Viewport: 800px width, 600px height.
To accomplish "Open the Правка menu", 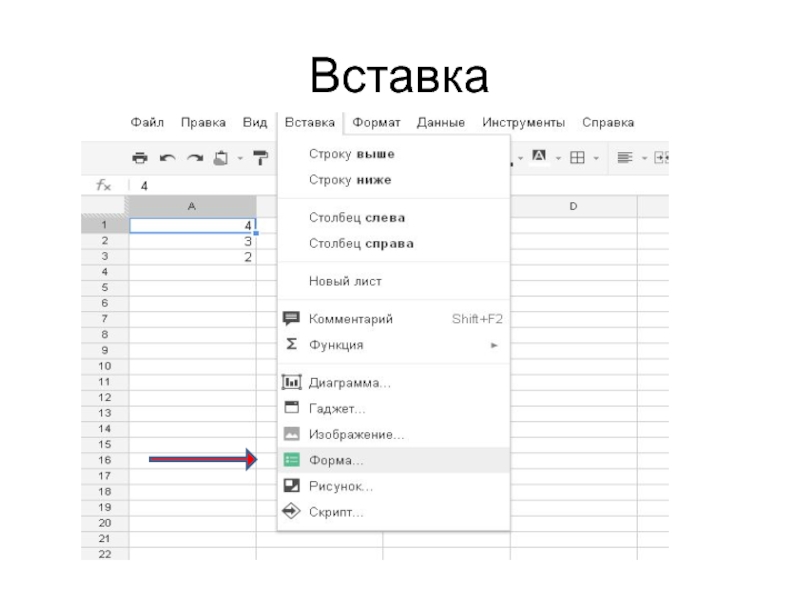I will pos(203,122).
